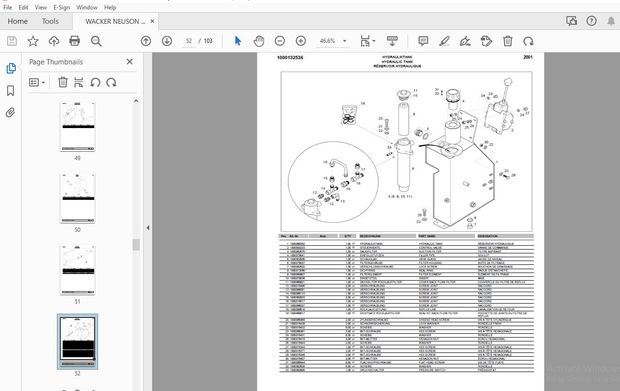Close the WACKER NEUSON document tab
The width and height of the screenshot is (620, 391).
(x=152, y=21)
